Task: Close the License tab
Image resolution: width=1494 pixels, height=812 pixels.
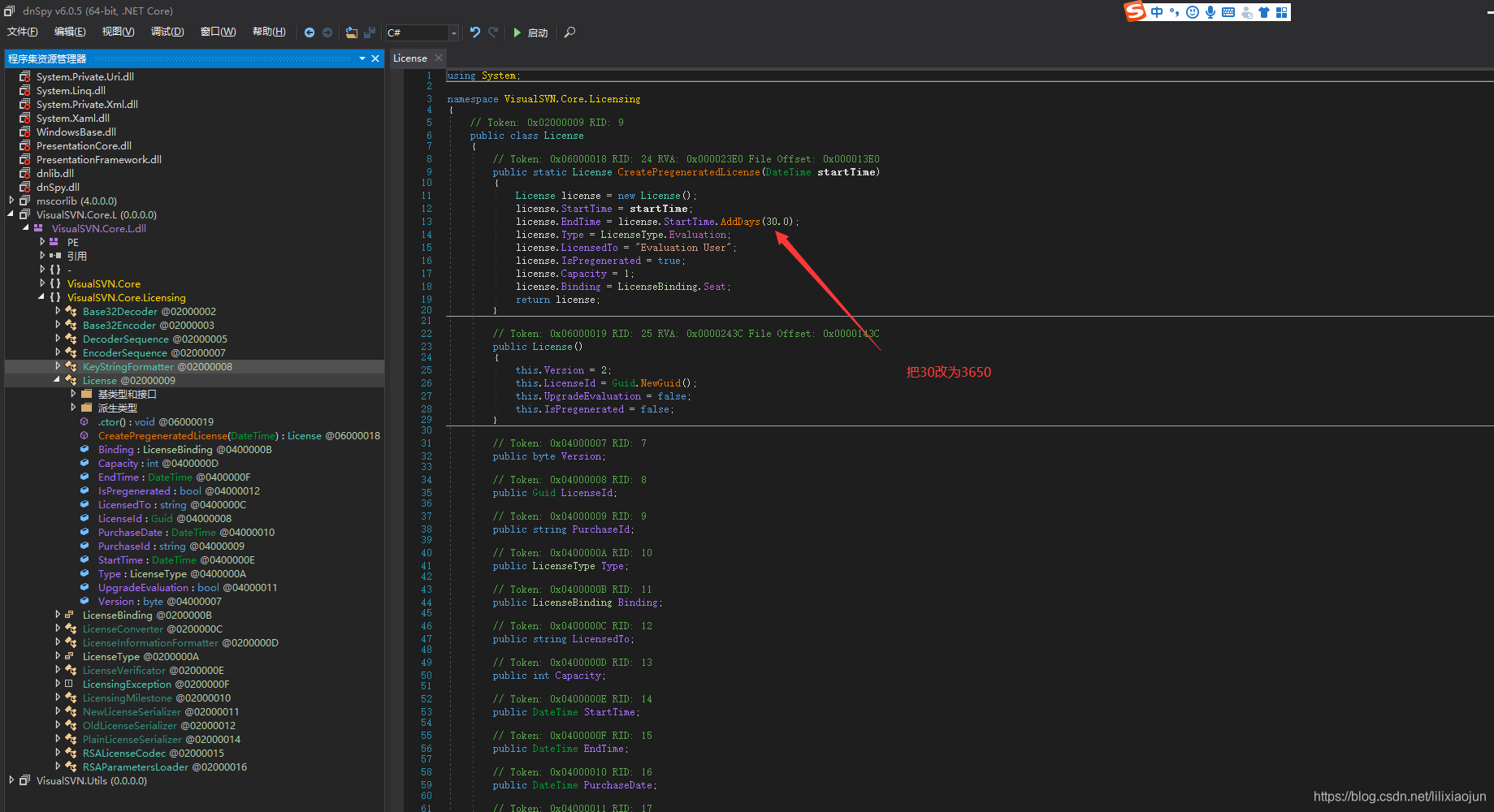Action: (439, 58)
